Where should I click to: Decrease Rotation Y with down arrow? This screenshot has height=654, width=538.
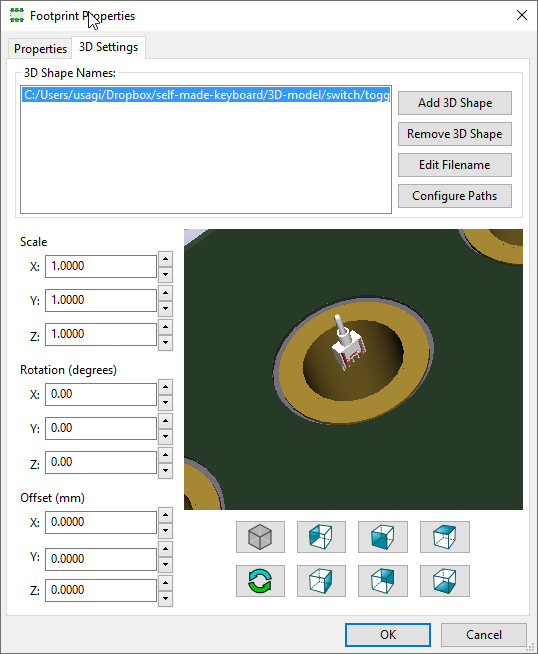166,436
